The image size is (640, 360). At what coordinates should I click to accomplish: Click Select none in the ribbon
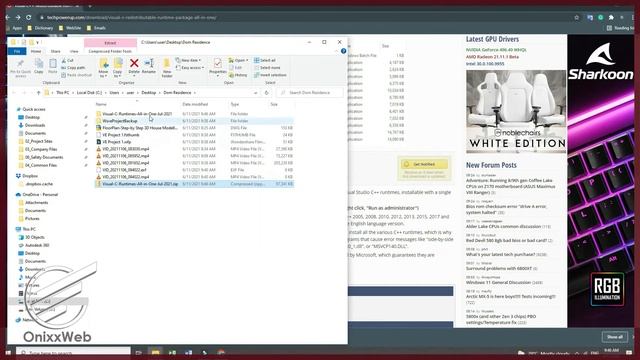coord(267,68)
